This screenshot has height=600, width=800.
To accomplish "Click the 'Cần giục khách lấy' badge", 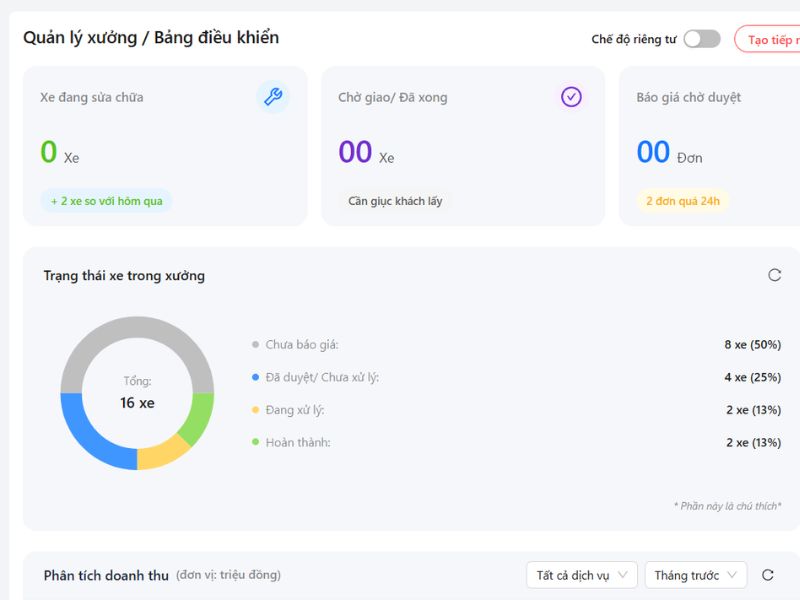I will click(x=395, y=201).
